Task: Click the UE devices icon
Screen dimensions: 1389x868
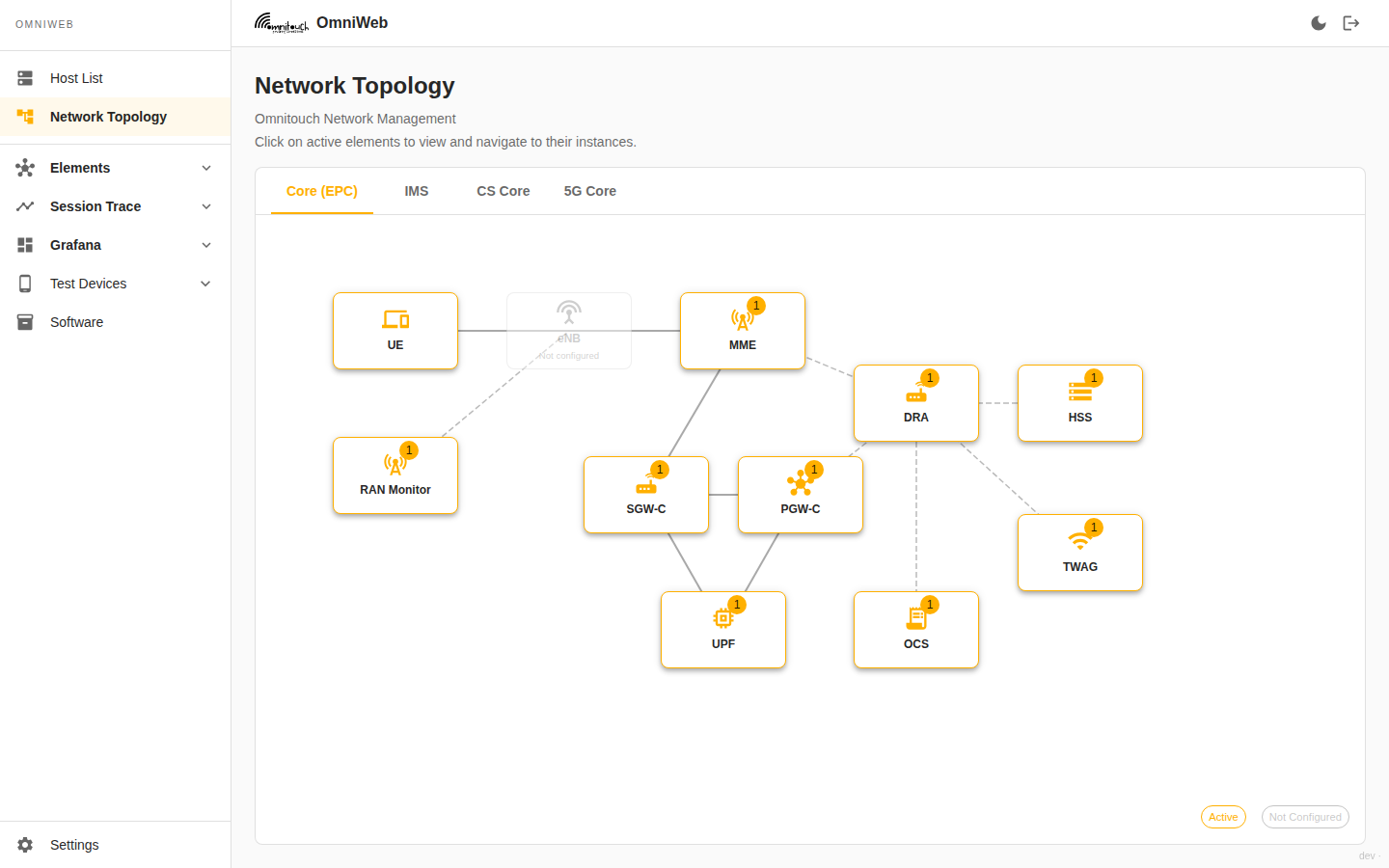Action: tap(395, 319)
